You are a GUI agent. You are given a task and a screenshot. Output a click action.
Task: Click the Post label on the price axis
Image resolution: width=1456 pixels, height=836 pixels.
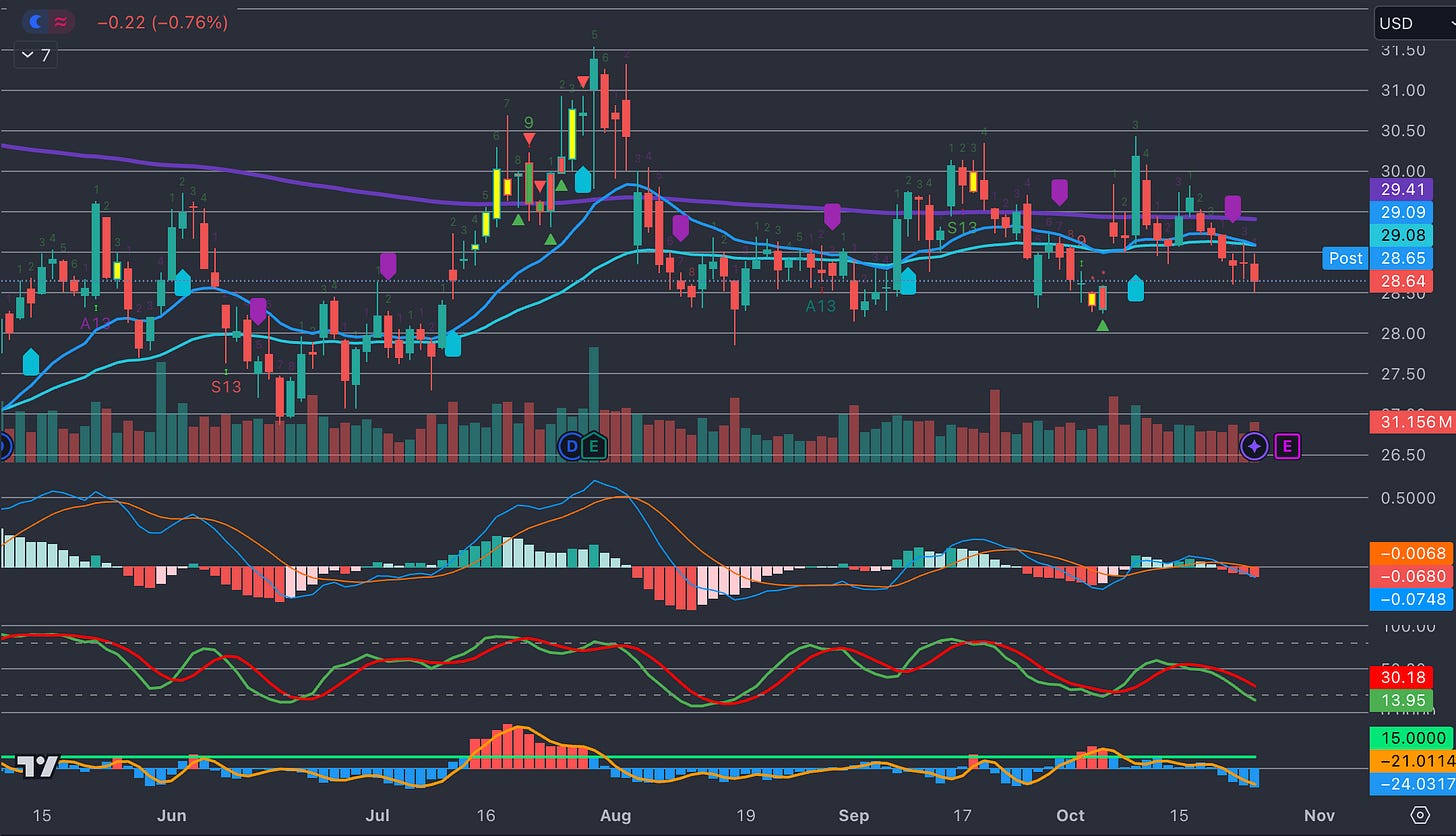[1345, 258]
